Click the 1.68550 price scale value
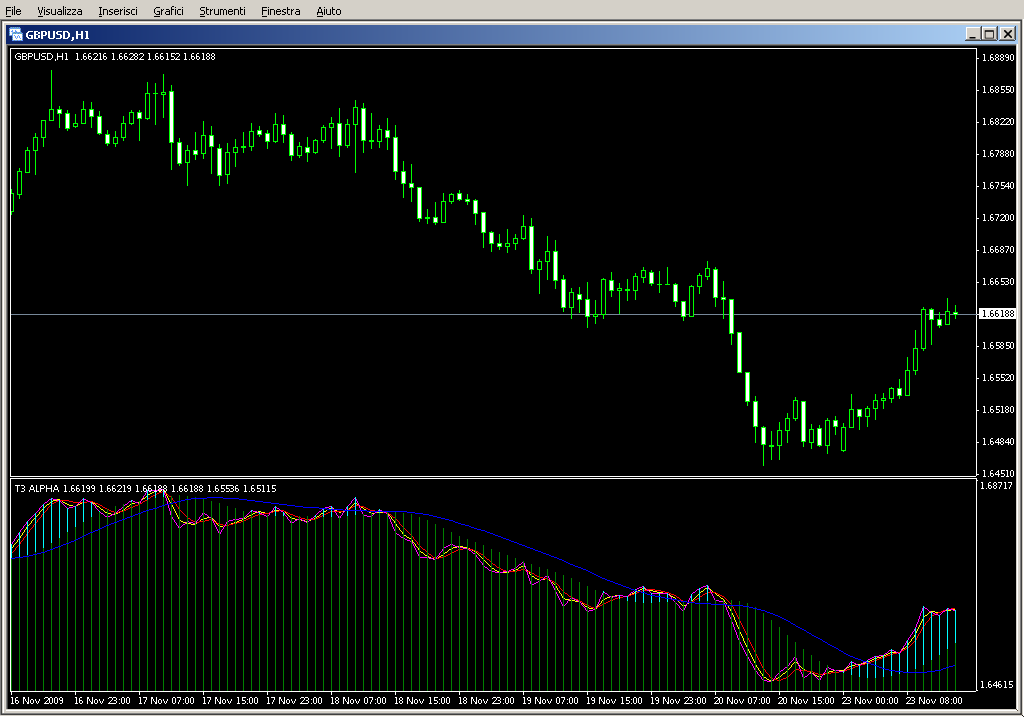This screenshot has width=1024, height=717. coord(998,89)
